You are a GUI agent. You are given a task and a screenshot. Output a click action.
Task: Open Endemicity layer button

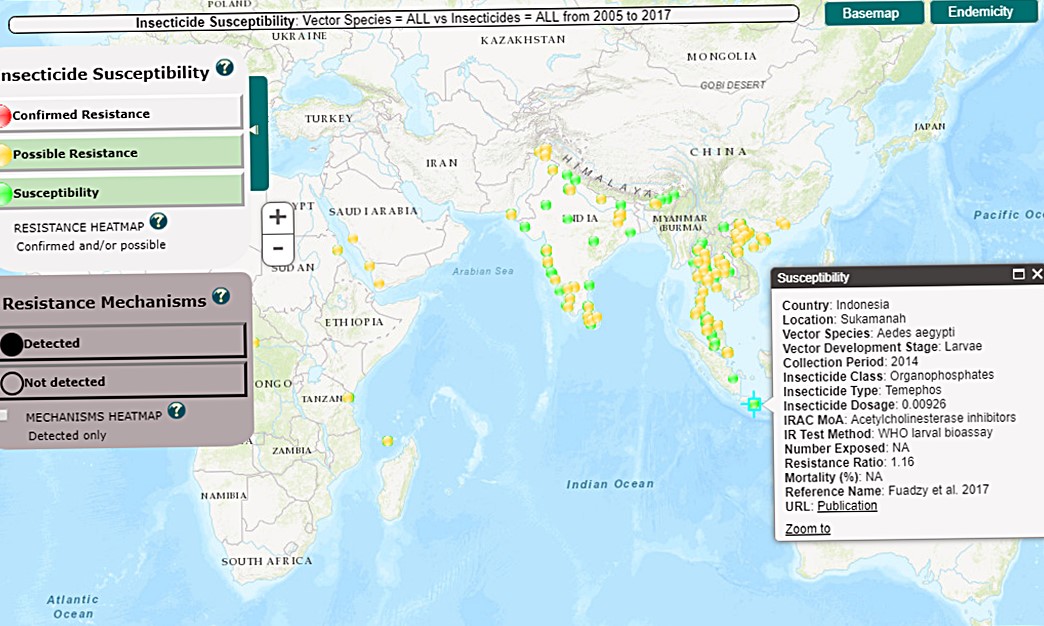click(x=984, y=12)
